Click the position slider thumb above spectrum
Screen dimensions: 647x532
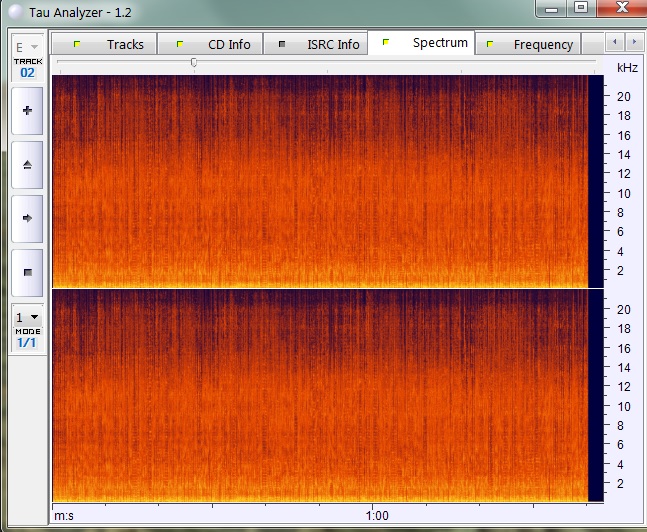point(193,62)
